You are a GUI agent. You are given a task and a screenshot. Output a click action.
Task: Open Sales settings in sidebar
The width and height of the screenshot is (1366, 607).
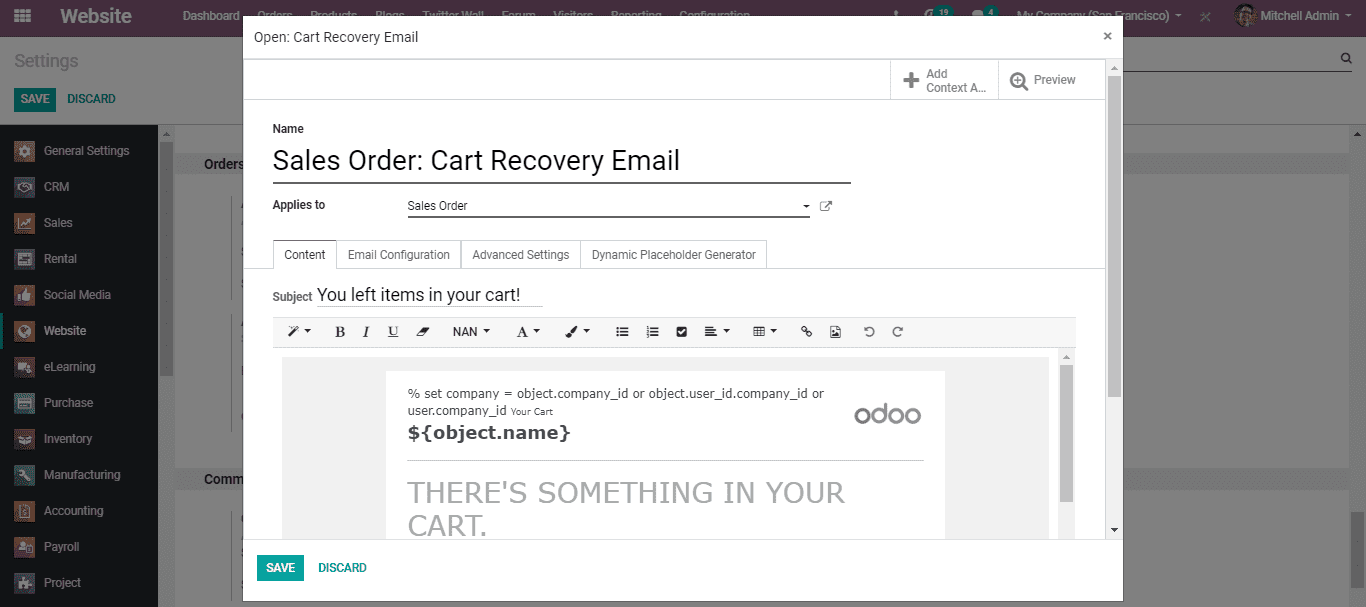[x=79, y=223]
